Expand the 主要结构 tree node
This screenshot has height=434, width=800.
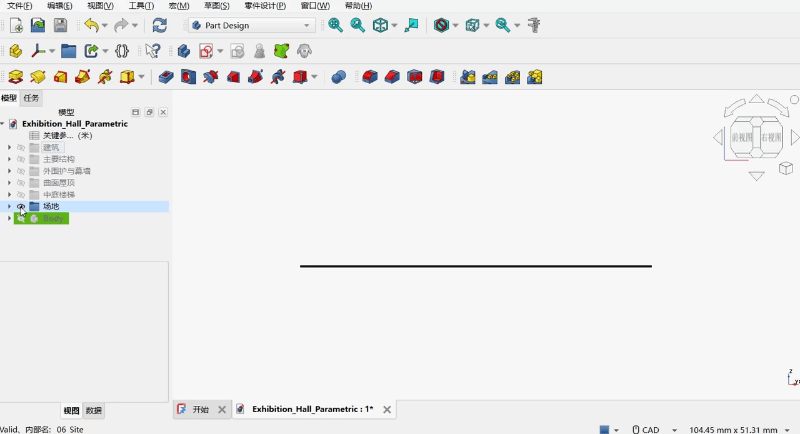click(9, 159)
